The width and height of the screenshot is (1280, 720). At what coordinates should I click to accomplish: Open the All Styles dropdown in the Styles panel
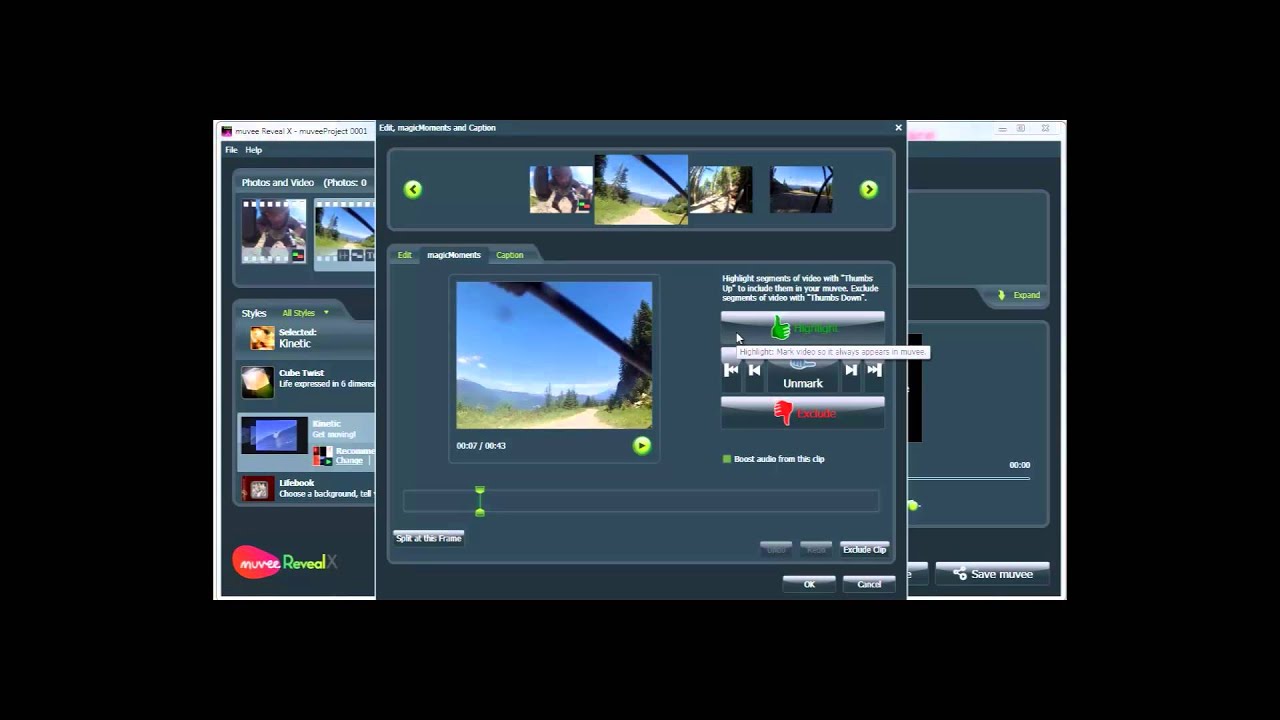[305, 313]
